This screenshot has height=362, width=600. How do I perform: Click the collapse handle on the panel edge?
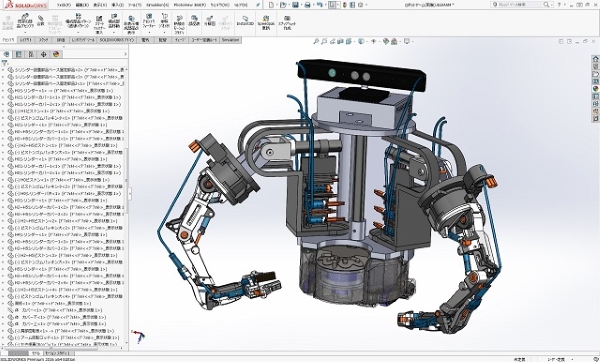click(130, 193)
